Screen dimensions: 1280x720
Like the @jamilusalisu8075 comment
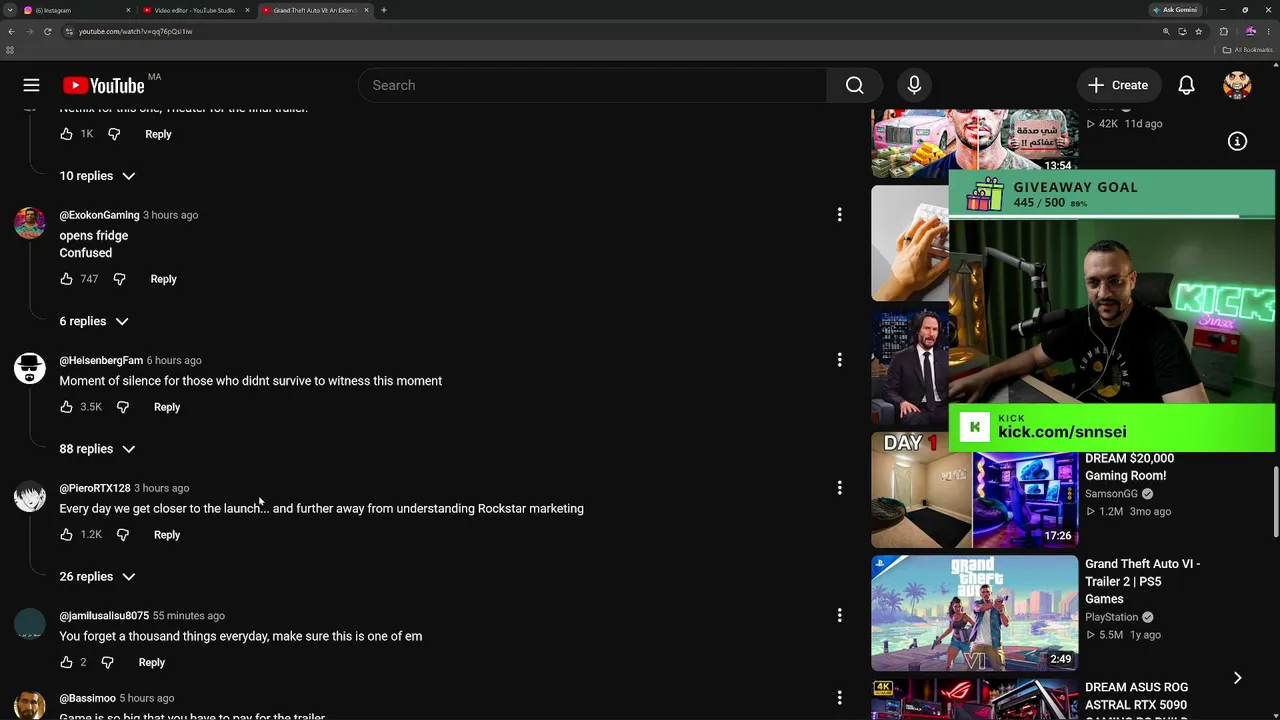pos(66,662)
